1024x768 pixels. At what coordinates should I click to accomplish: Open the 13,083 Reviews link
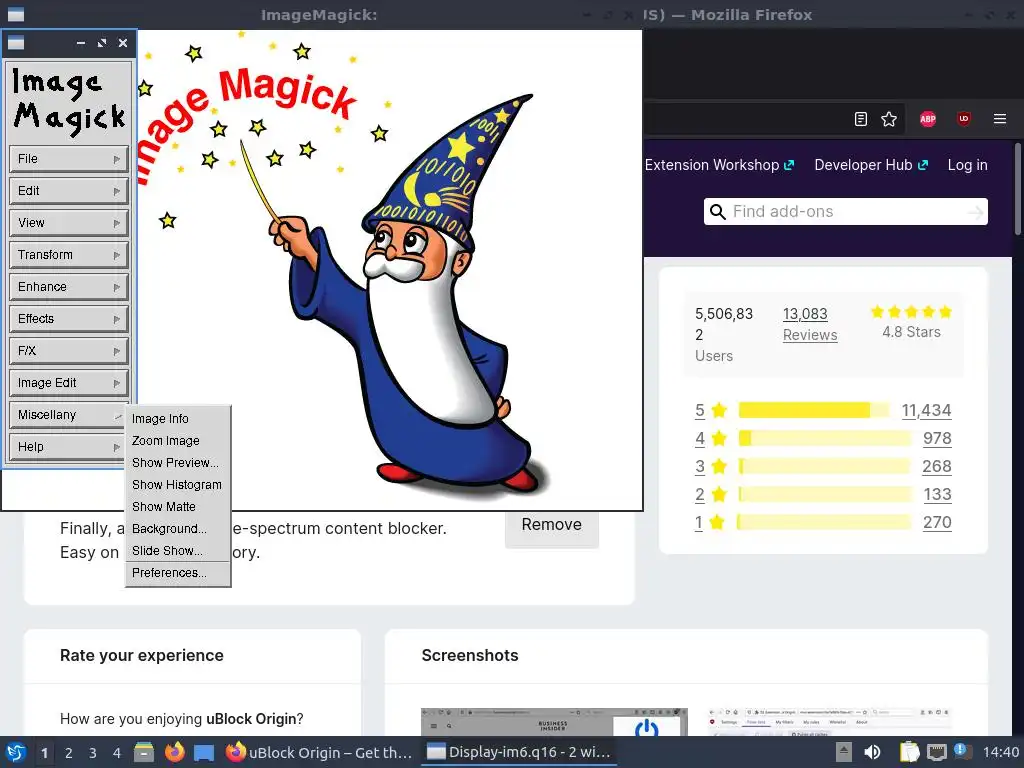[x=810, y=324]
